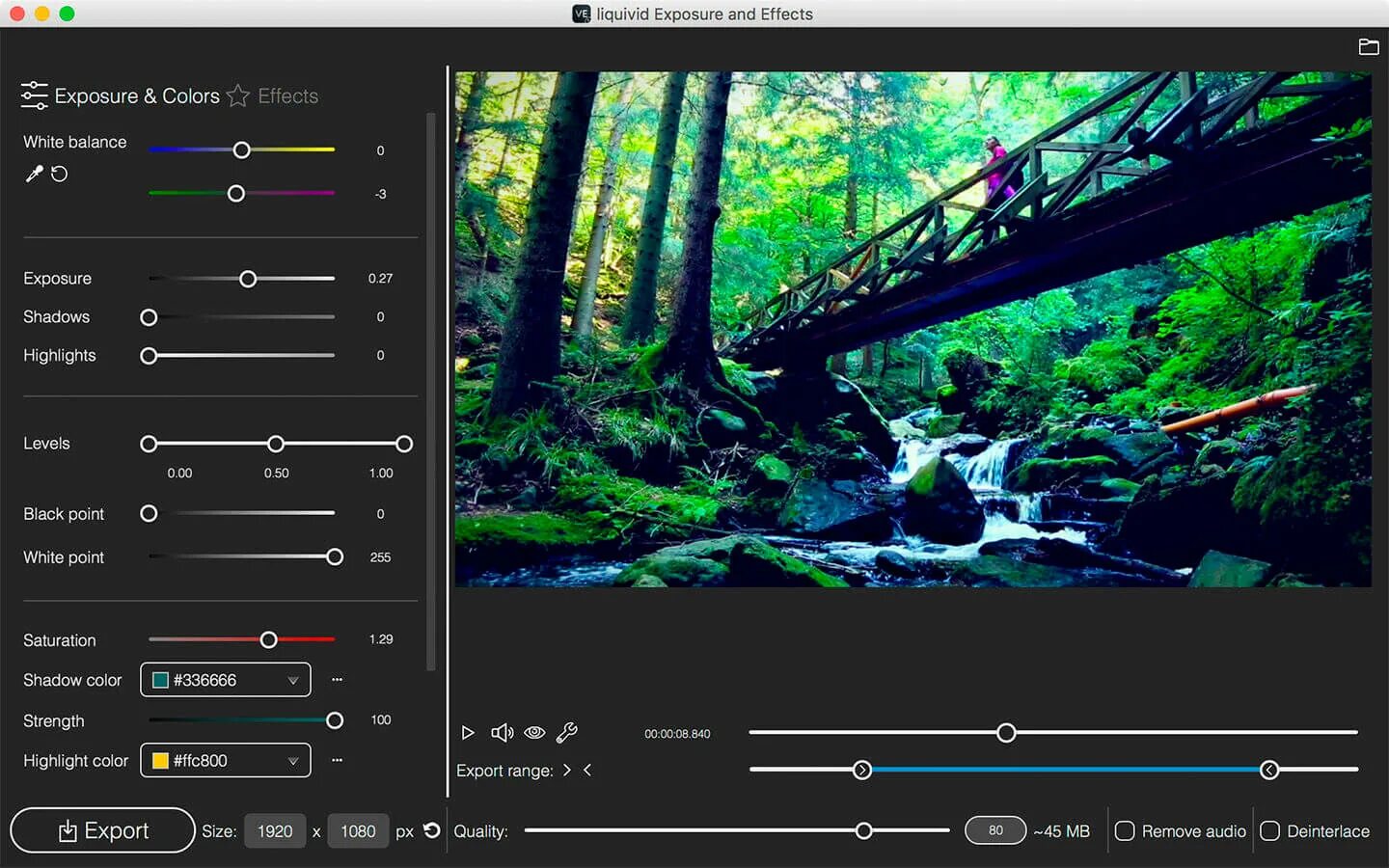1389x868 pixels.
Task: Open more options for Highlight color
Action: pos(337,760)
